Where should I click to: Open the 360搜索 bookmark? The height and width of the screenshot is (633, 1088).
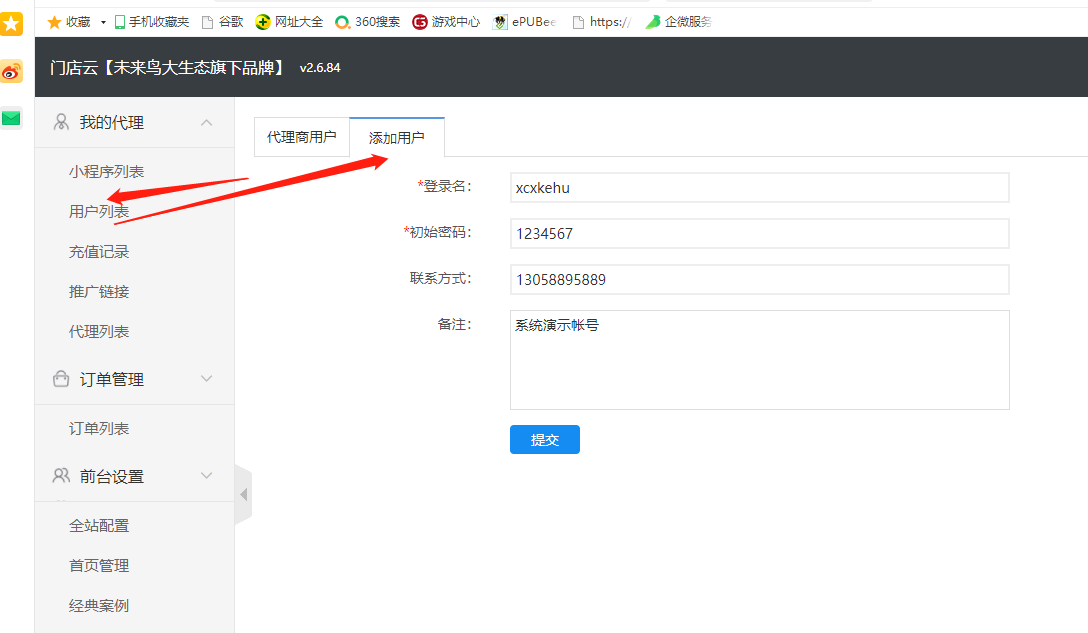tap(367, 22)
